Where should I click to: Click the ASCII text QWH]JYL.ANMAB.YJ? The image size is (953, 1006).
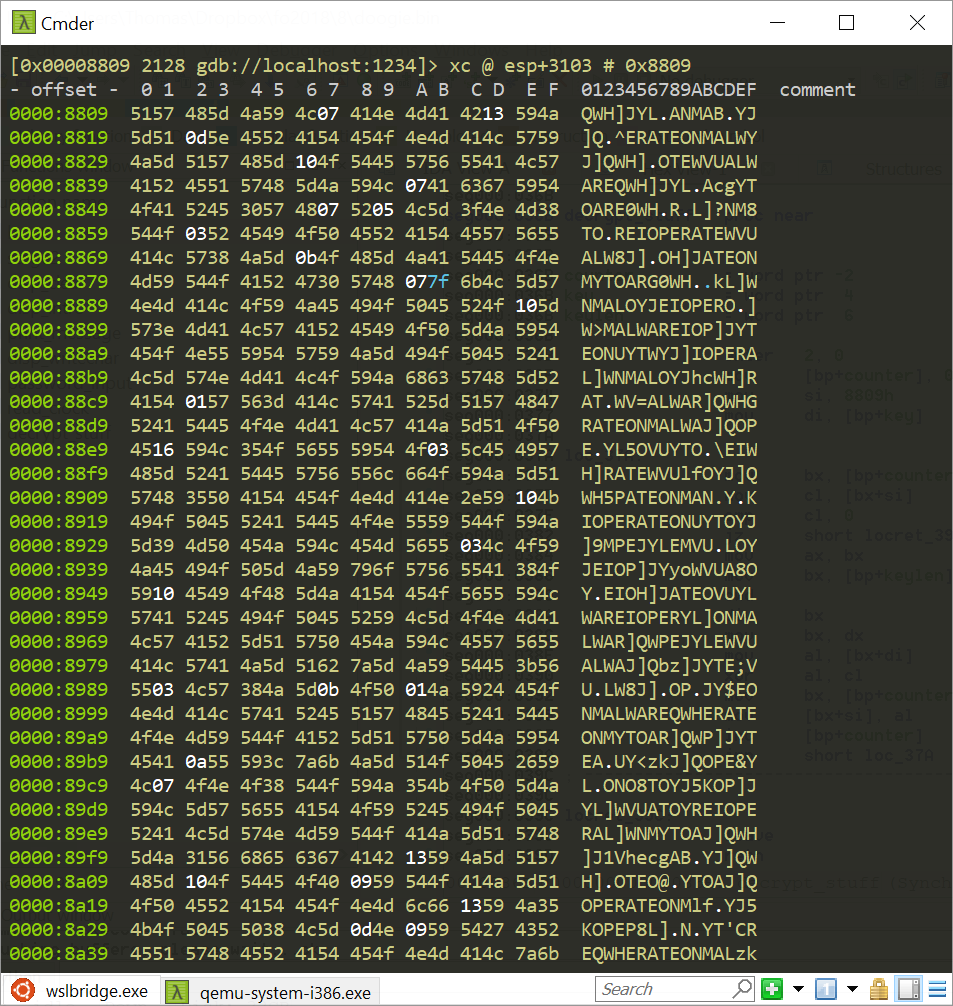(668, 113)
